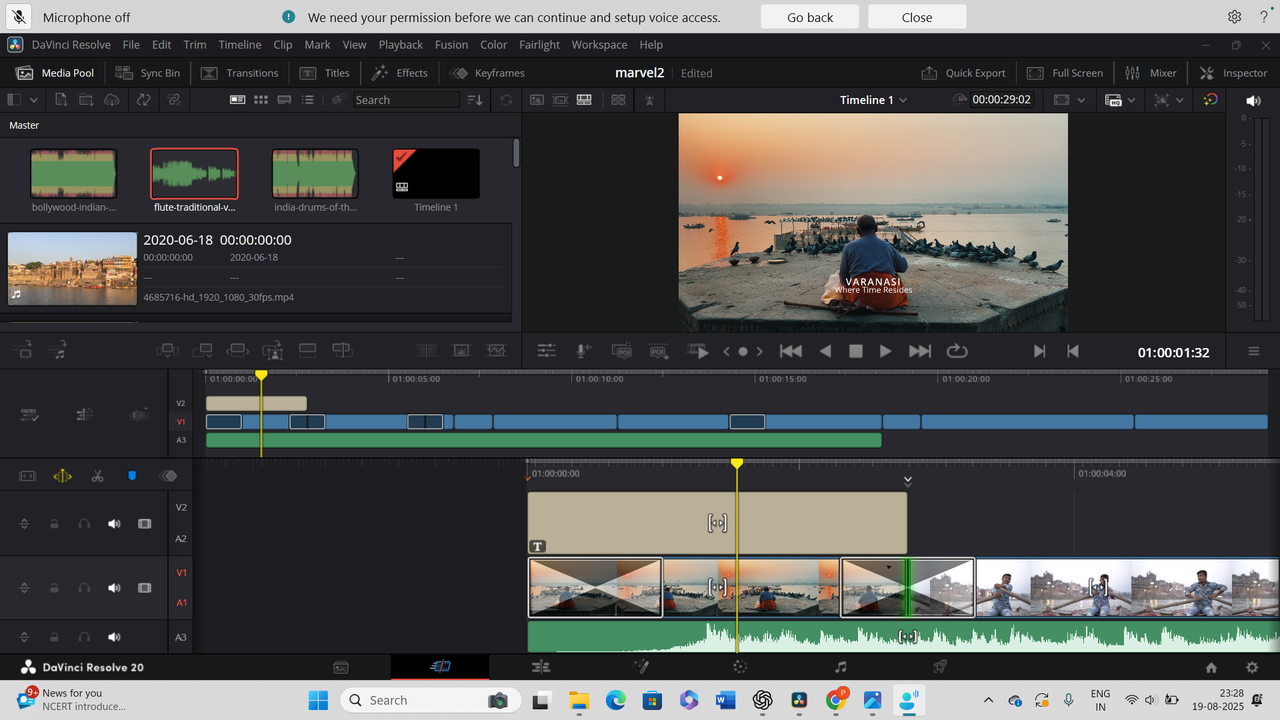Open the Transitions tab
The width and height of the screenshot is (1280, 720).
240,73
